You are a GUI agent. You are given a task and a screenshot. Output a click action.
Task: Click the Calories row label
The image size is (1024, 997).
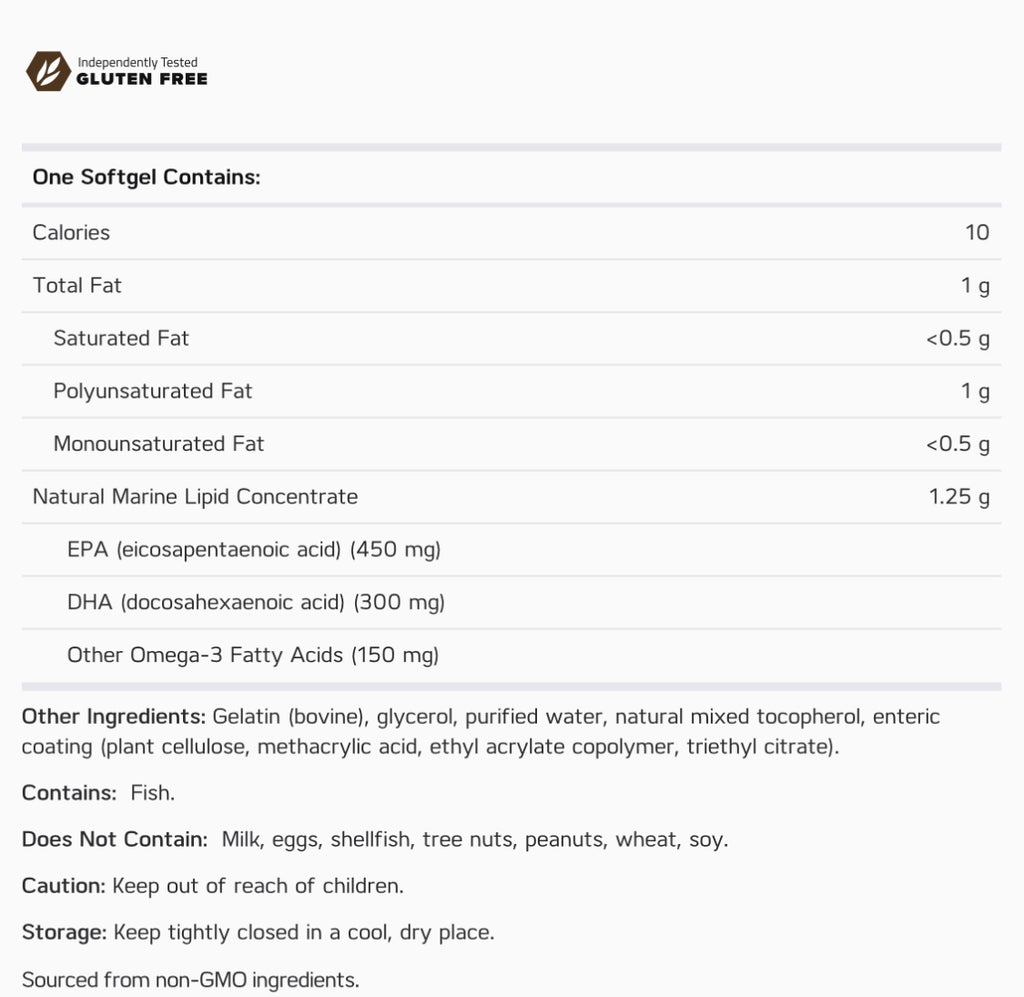(71, 232)
